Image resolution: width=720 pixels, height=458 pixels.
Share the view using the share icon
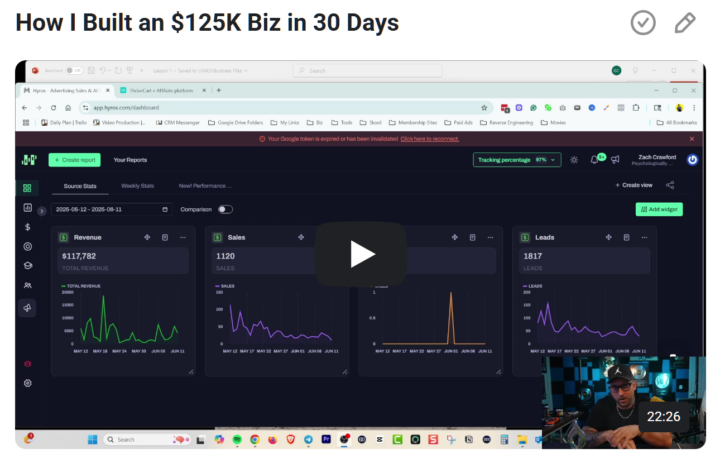[x=670, y=185]
